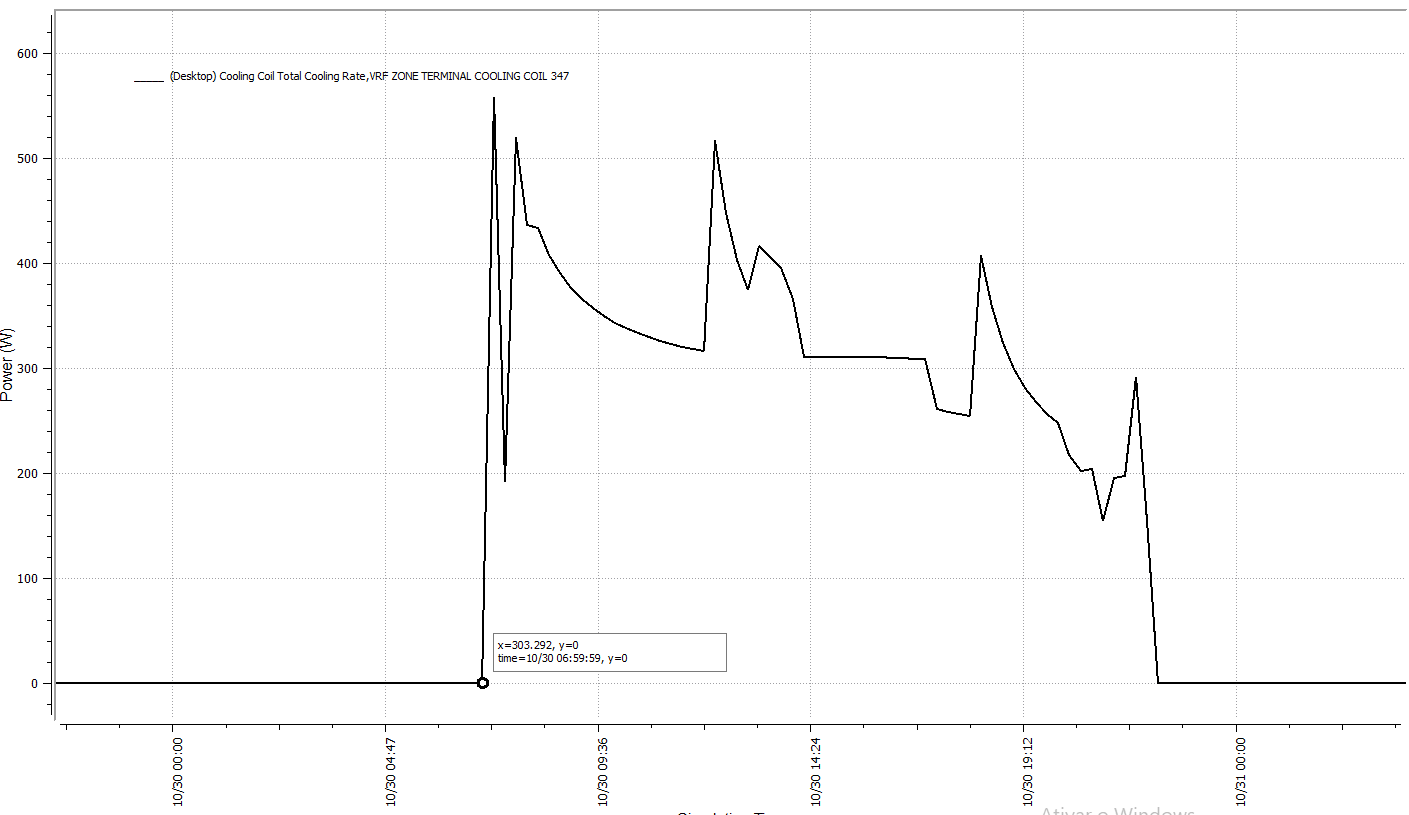
Task: Click the data point marker at 06:59:59
Action: point(483,683)
